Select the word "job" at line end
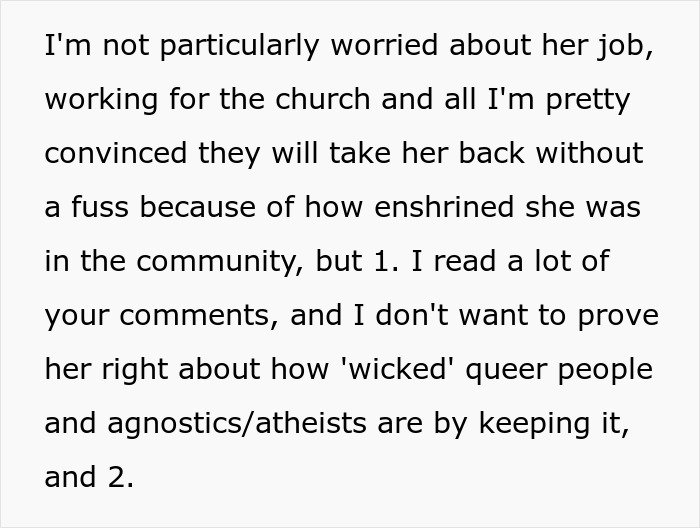Image resolution: width=700 pixels, height=528 pixels. point(629,45)
